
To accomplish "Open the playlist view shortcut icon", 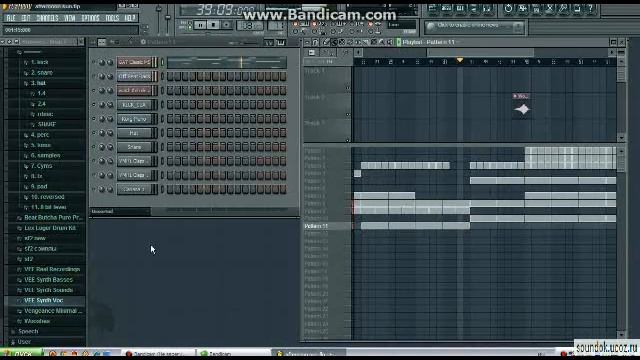I will [432, 8].
